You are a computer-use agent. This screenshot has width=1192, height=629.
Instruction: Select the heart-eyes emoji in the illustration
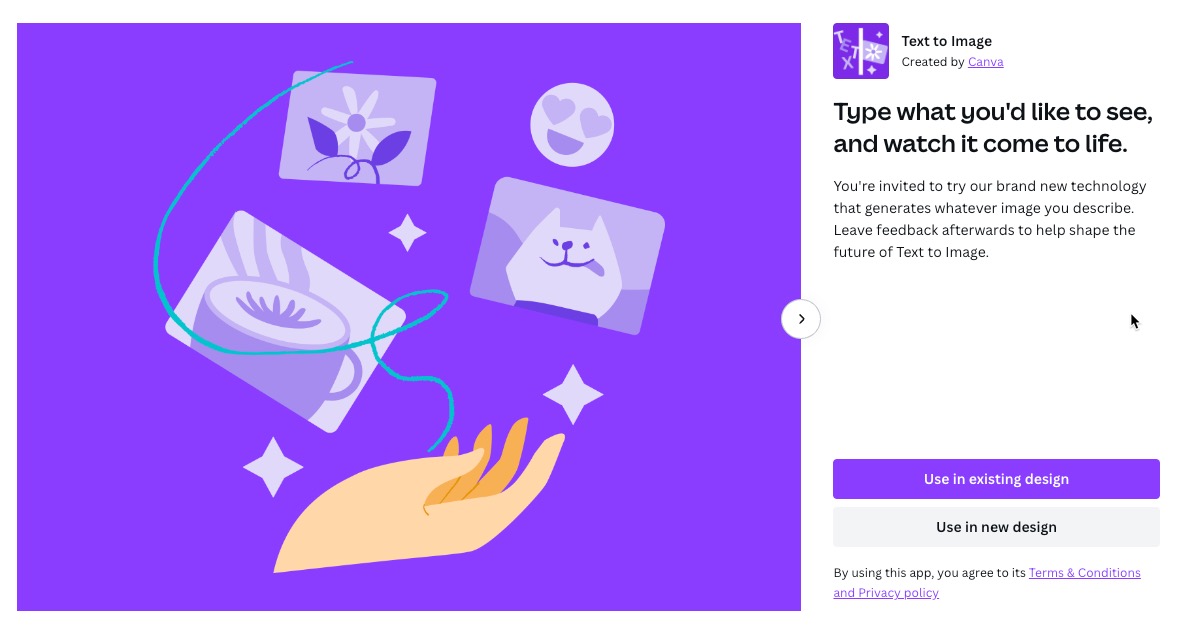[x=572, y=125]
